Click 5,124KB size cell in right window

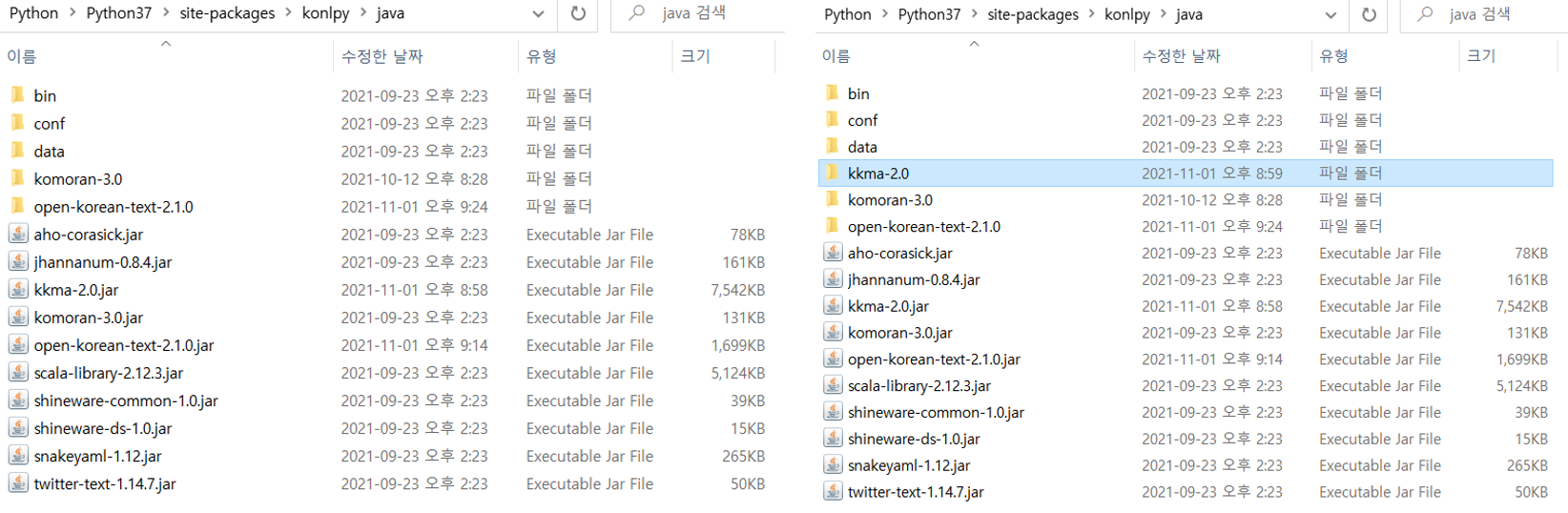point(1521,386)
